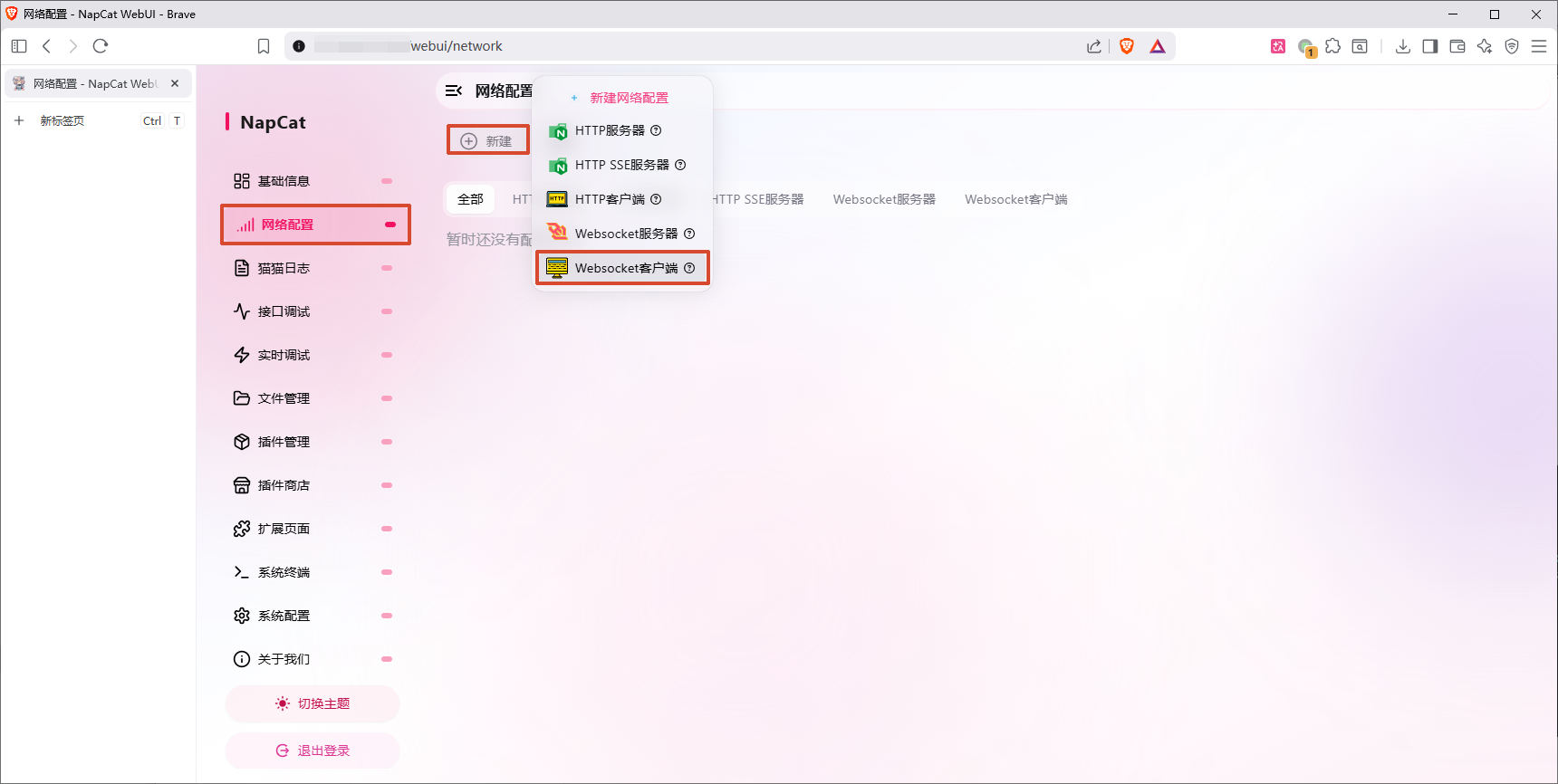This screenshot has height=784, width=1558.
Task: Click the browser Back arrow
Action: click(47, 46)
